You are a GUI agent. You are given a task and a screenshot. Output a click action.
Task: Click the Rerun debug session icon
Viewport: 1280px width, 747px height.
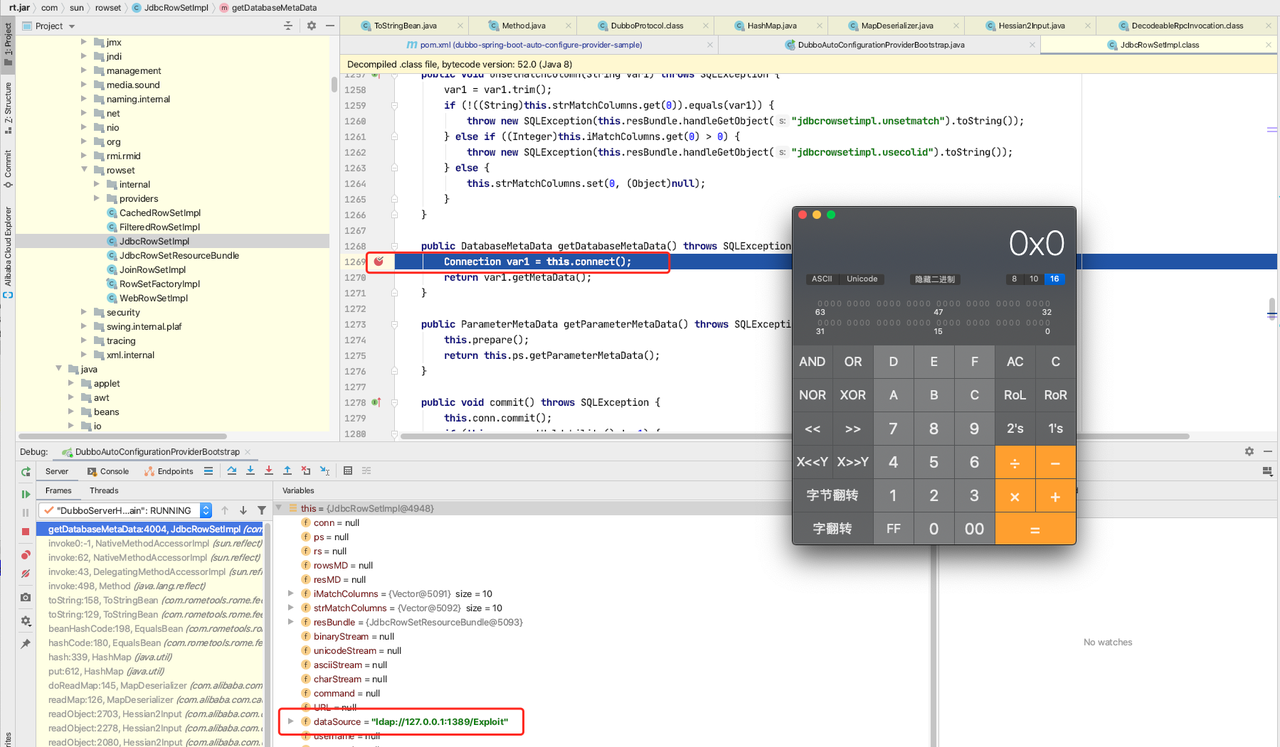pyautogui.click(x=25, y=471)
